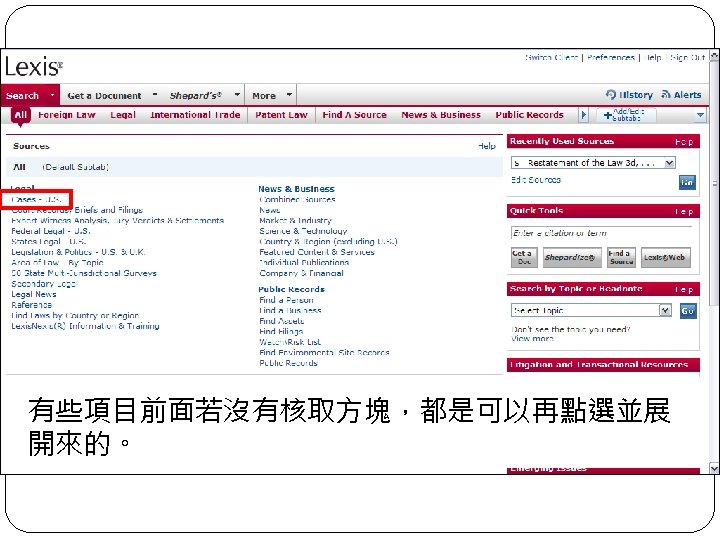Select the Find A Source subtab
The width and height of the screenshot is (720, 540).
click(x=354, y=115)
